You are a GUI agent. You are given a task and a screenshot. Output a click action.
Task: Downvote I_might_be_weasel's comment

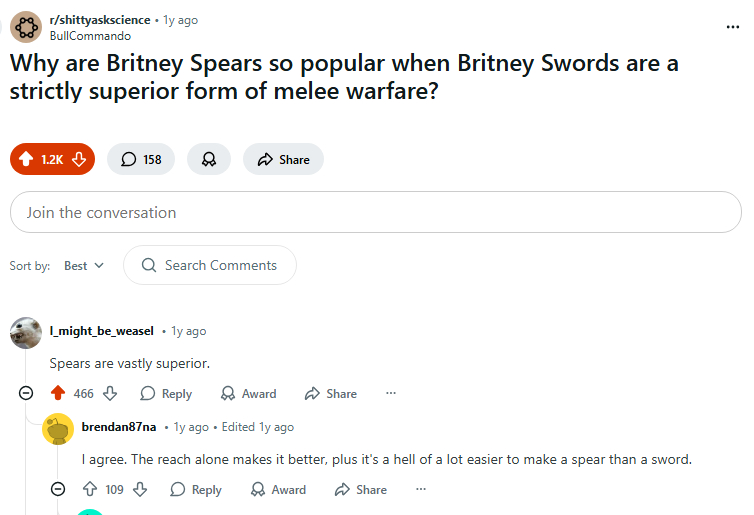pyautogui.click(x=111, y=394)
